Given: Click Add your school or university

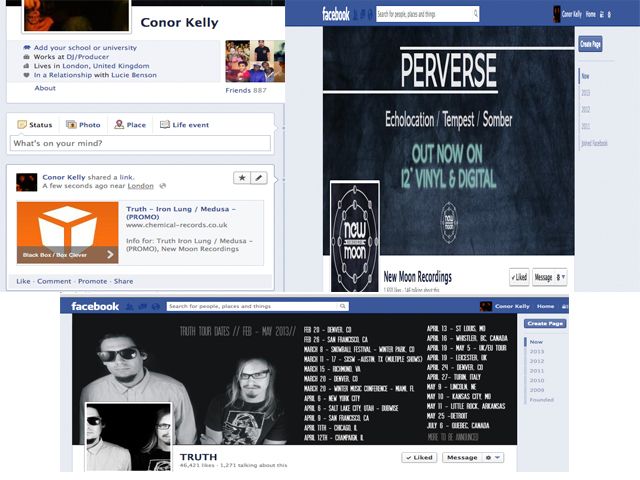Looking at the screenshot, I should 85,48.
